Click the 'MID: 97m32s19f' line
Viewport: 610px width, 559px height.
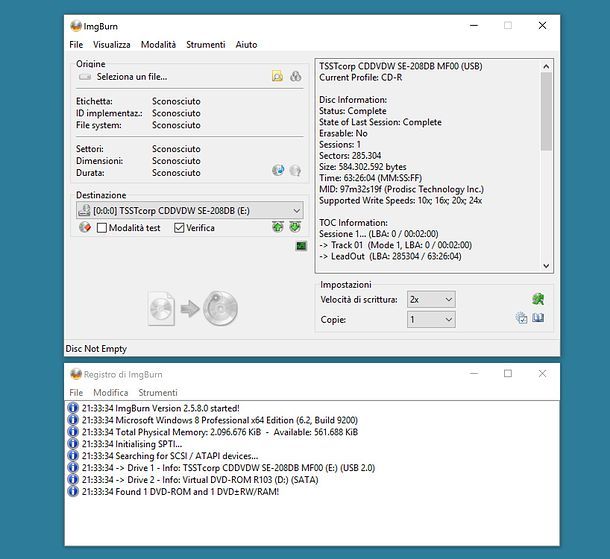pyautogui.click(x=401, y=189)
